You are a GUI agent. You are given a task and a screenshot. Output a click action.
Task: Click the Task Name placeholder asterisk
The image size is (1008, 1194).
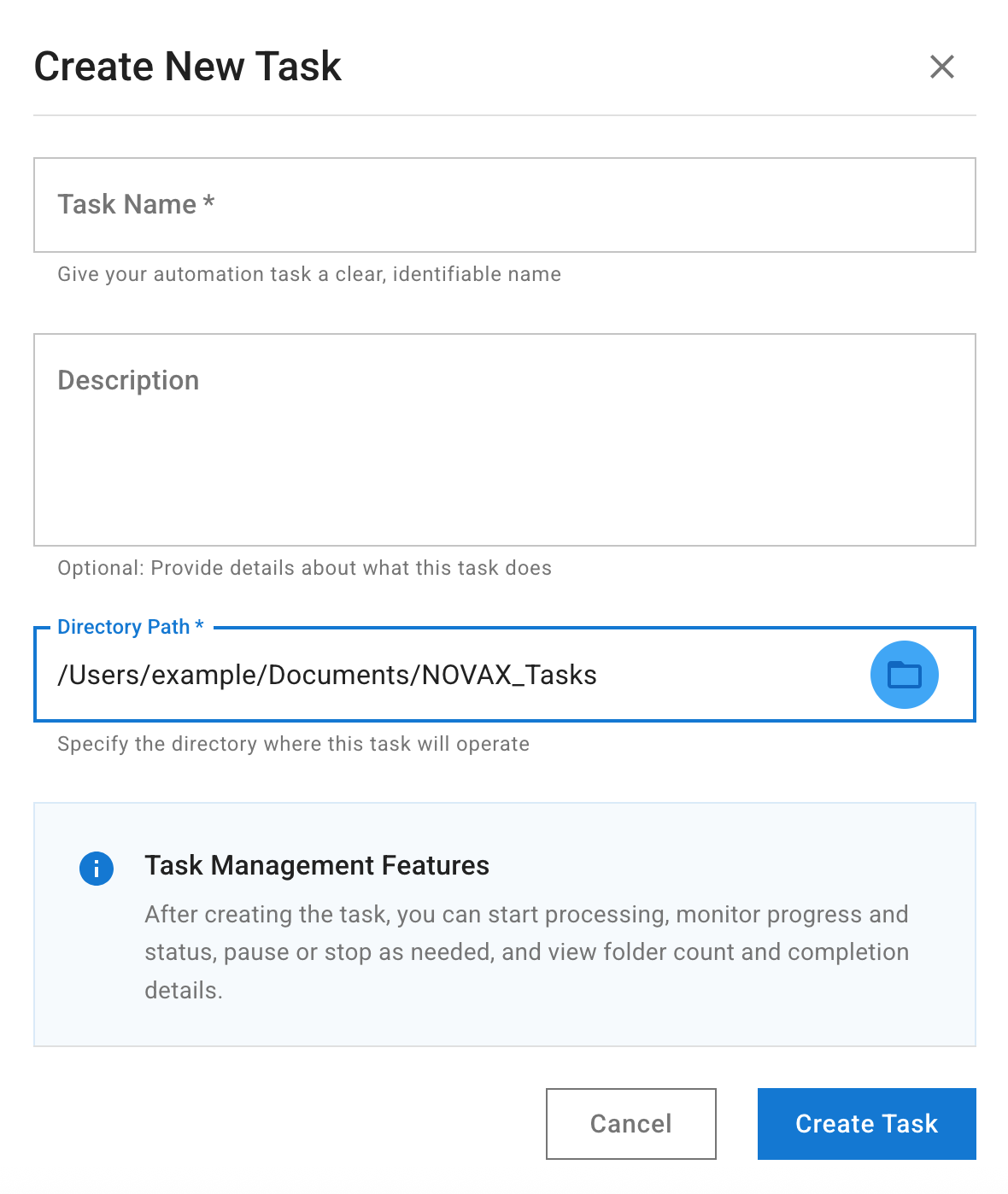pos(208,202)
